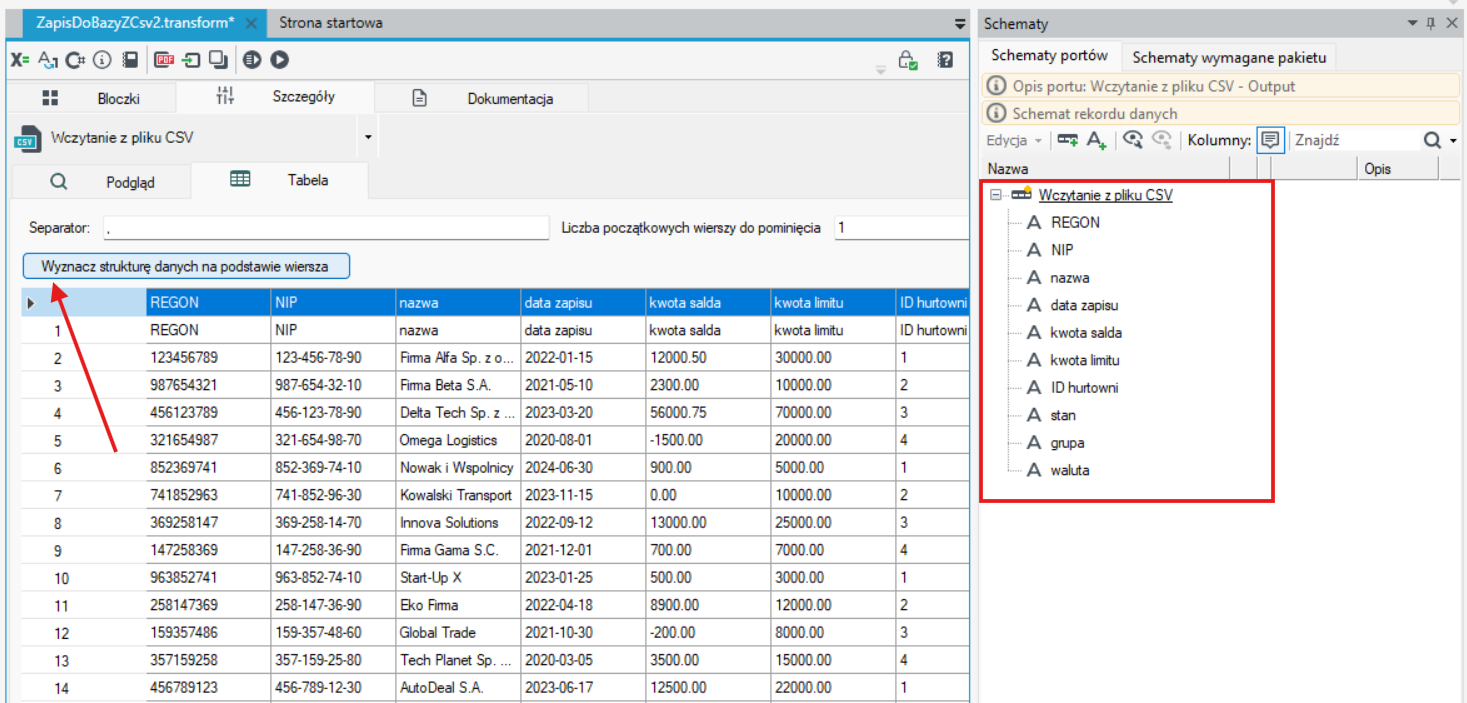1467x703 pixels.
Task: Open Schematy wymagane pakietu tab
Action: click(1229, 57)
